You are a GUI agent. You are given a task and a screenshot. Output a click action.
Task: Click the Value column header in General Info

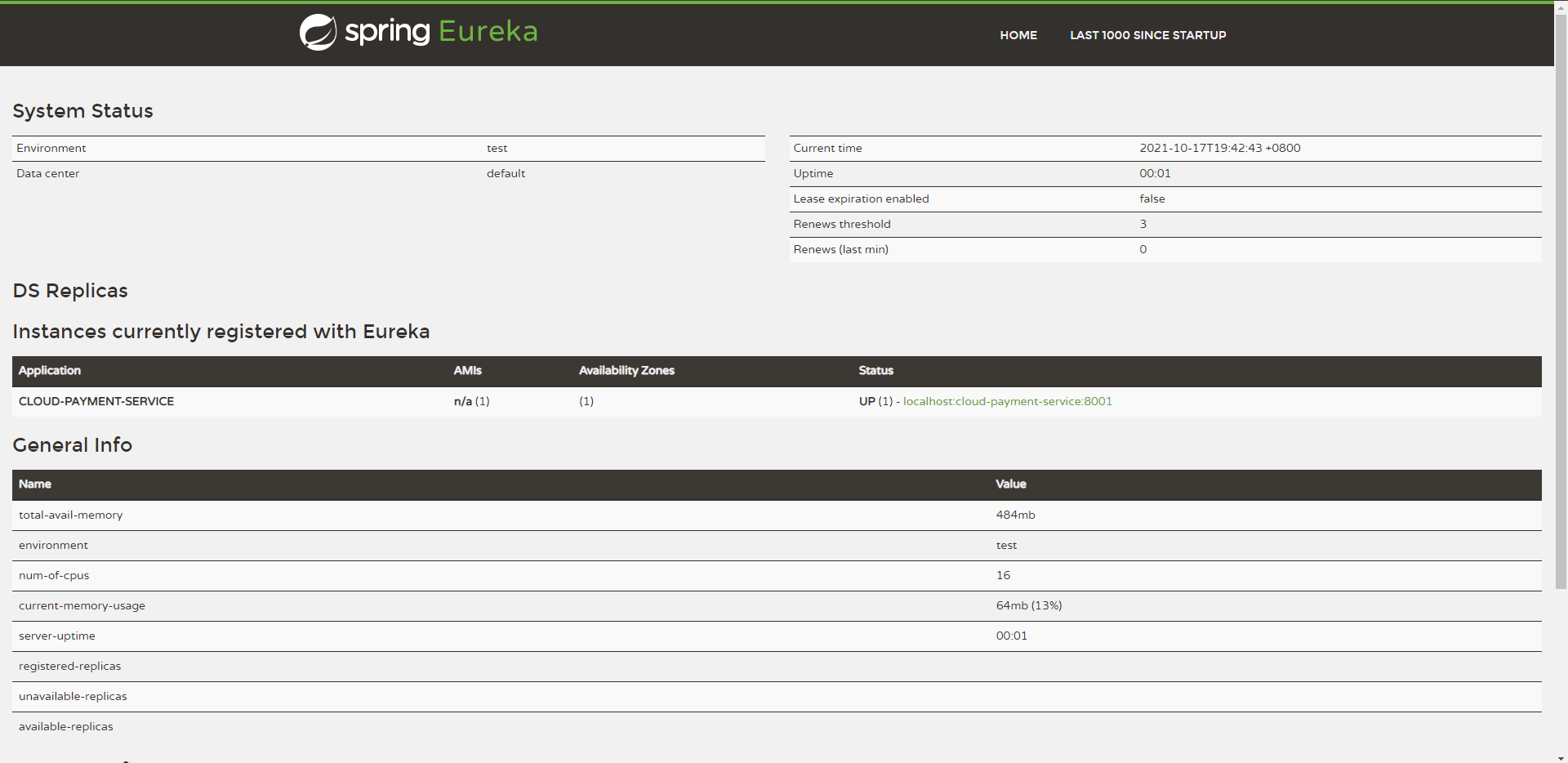[1011, 484]
